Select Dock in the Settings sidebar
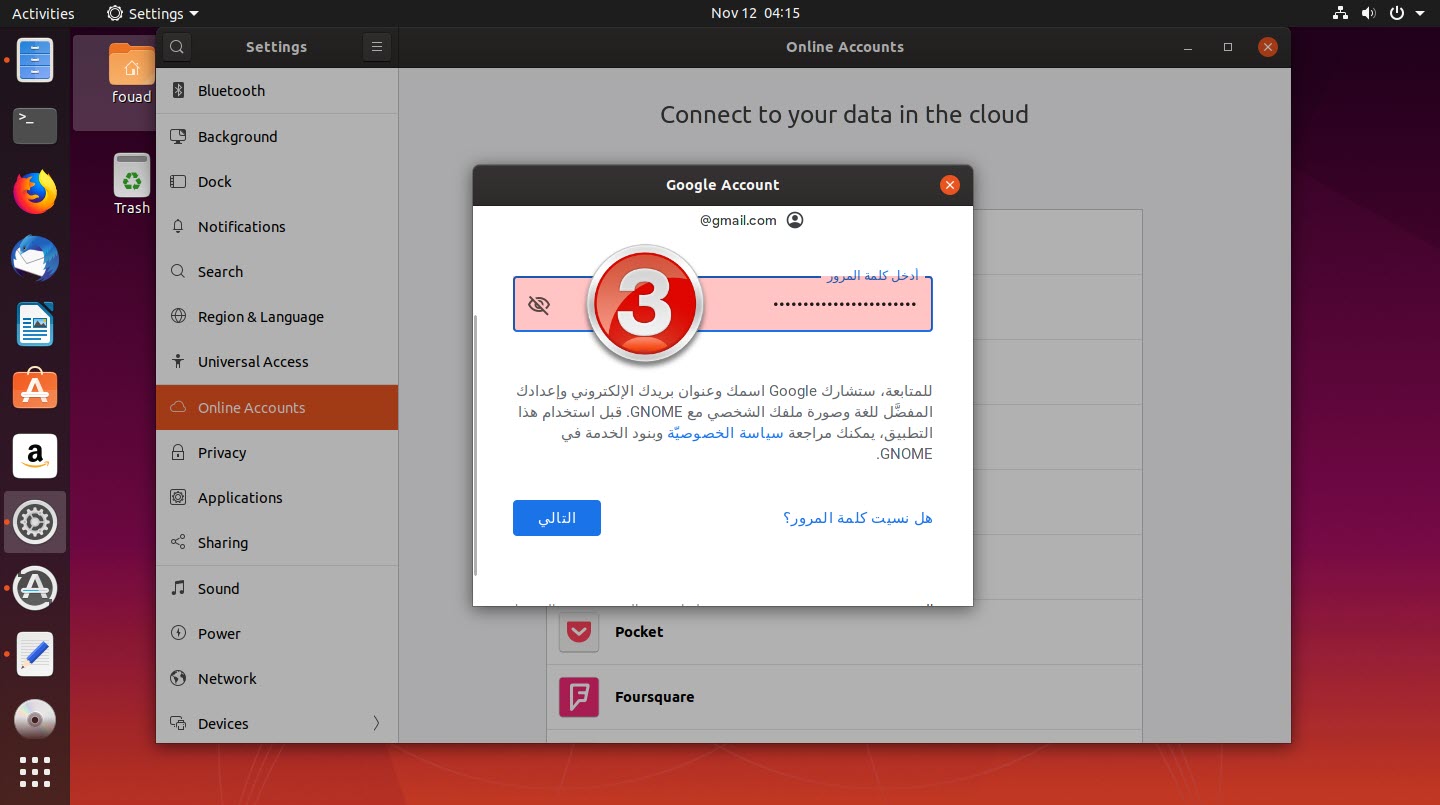The width and height of the screenshot is (1440, 805). point(277,182)
